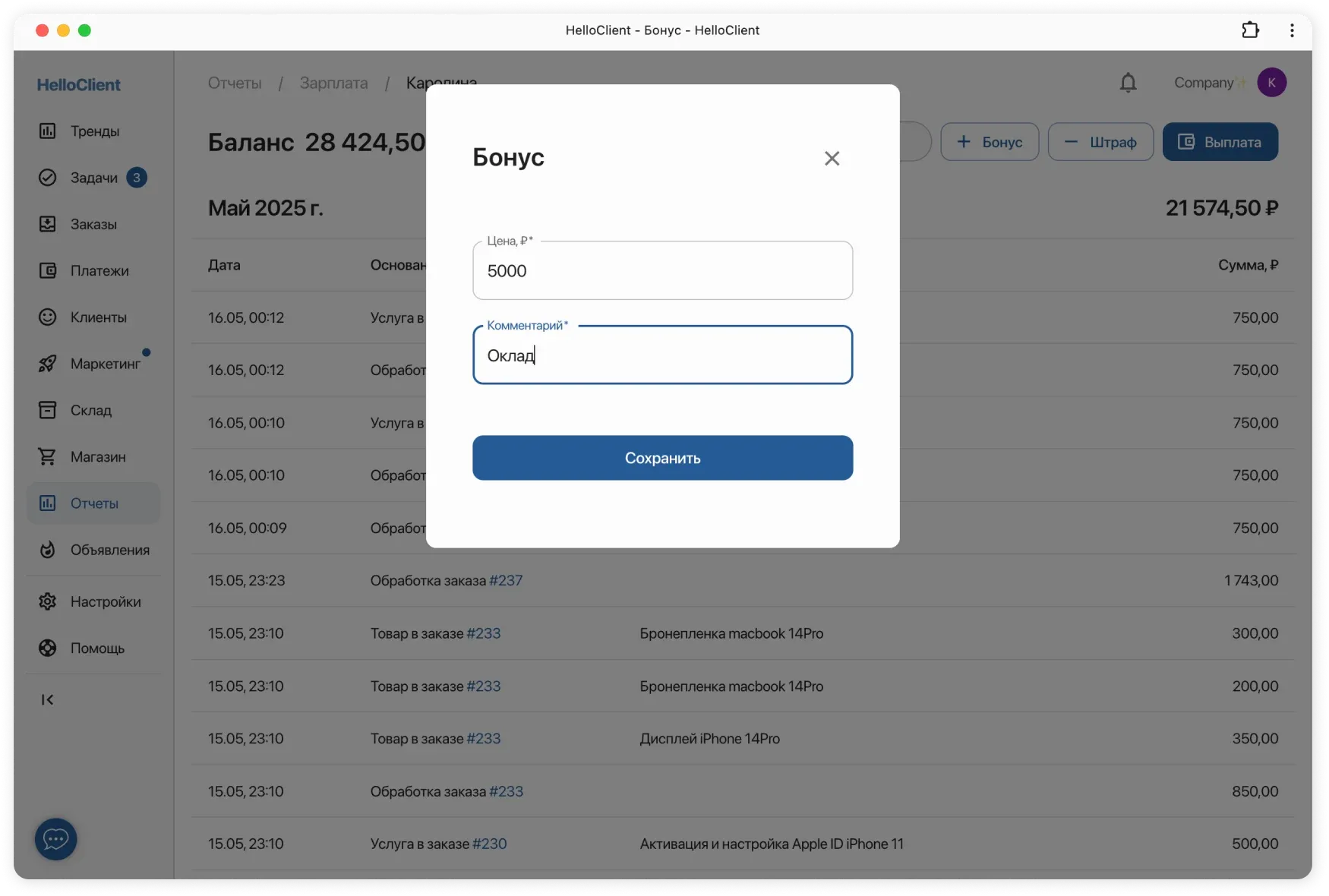Go to Задачи in the sidebar
1329x896 pixels.
coord(94,178)
